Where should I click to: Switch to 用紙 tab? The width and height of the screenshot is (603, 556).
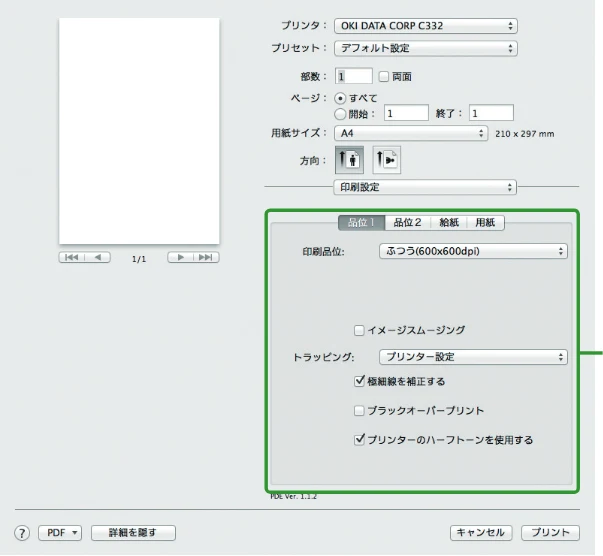point(485,223)
